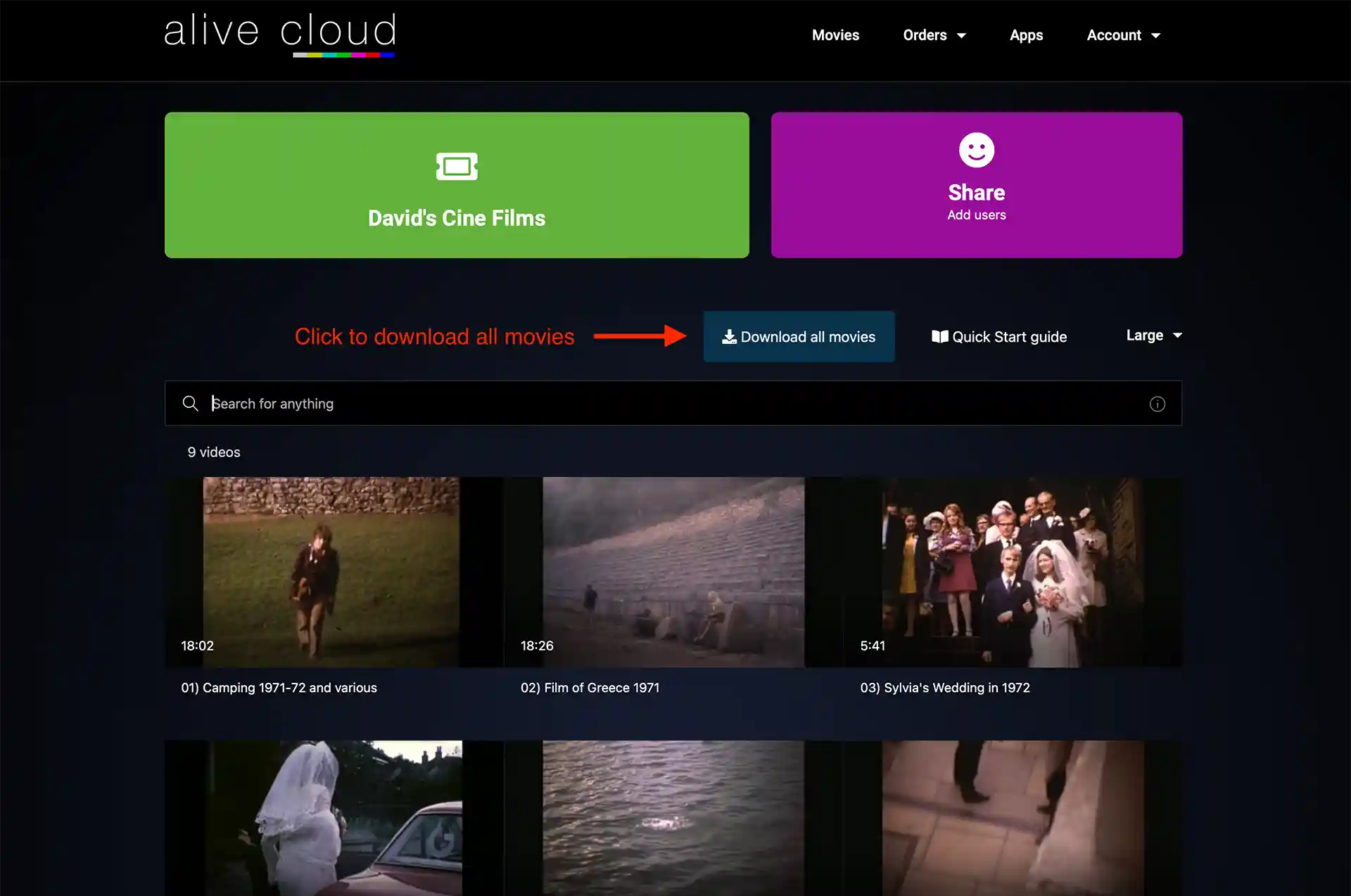Viewport: 1351px width, 896px height.
Task: Click the alive cloud logo
Action: [x=280, y=34]
